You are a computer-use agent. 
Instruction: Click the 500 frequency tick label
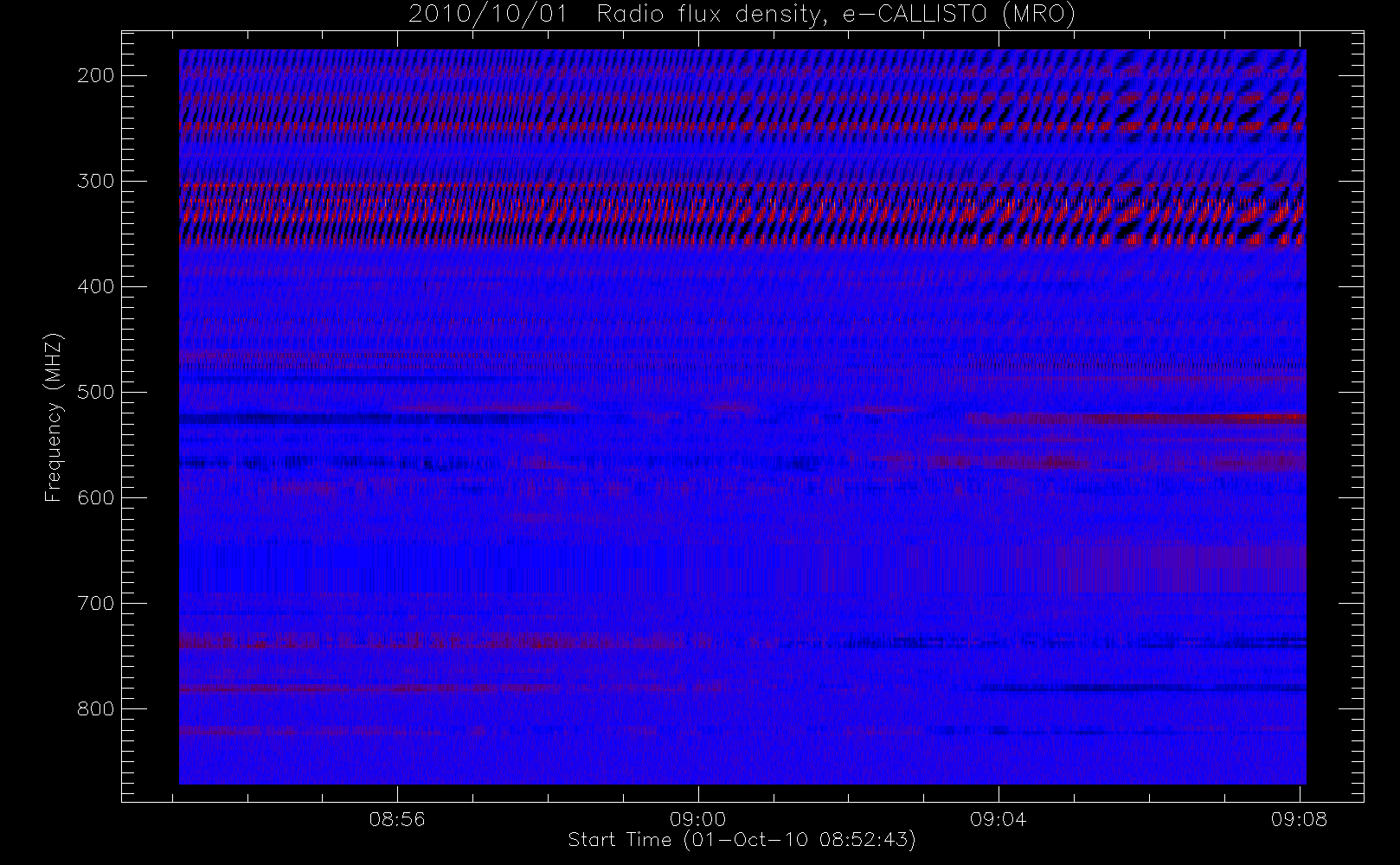pyautogui.click(x=96, y=392)
